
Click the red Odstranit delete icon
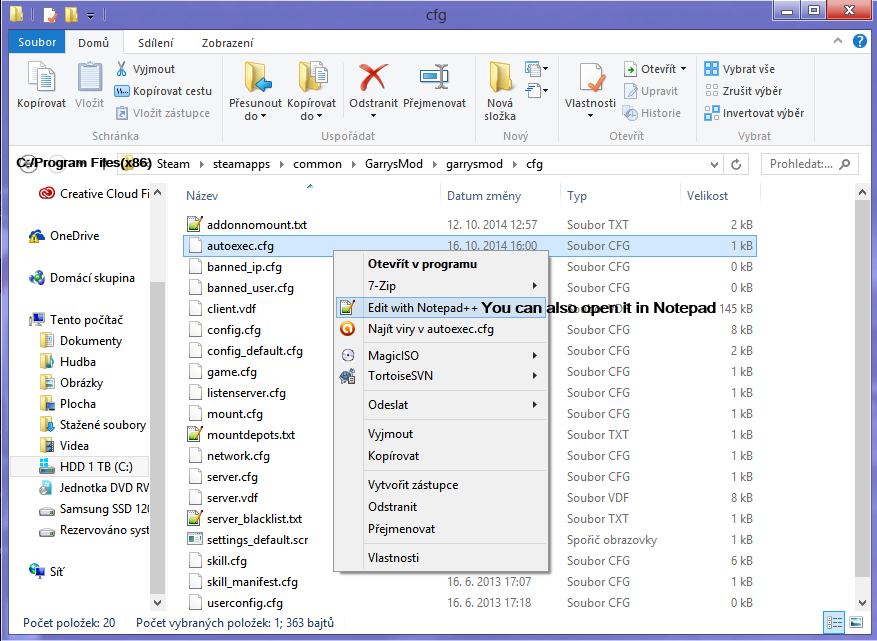[373, 77]
